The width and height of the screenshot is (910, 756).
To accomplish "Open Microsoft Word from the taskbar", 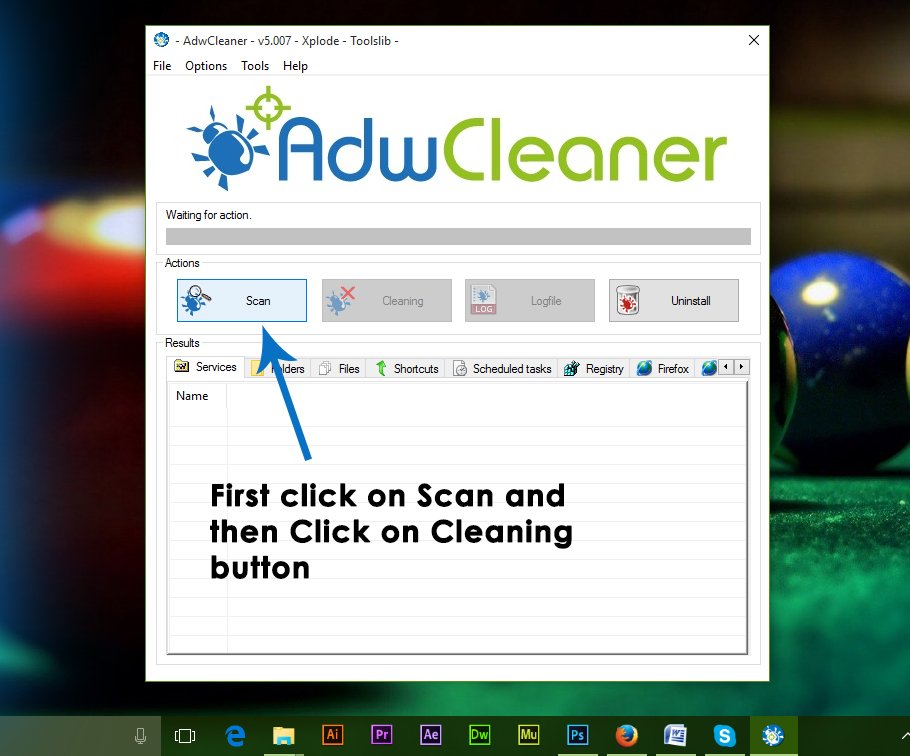I will coord(676,736).
